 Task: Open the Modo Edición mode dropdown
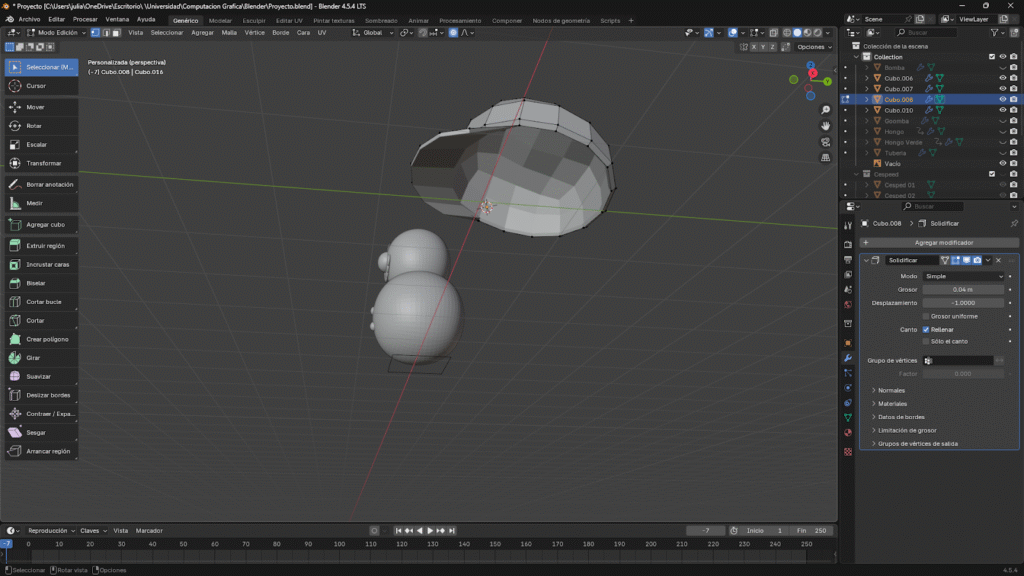[56, 32]
